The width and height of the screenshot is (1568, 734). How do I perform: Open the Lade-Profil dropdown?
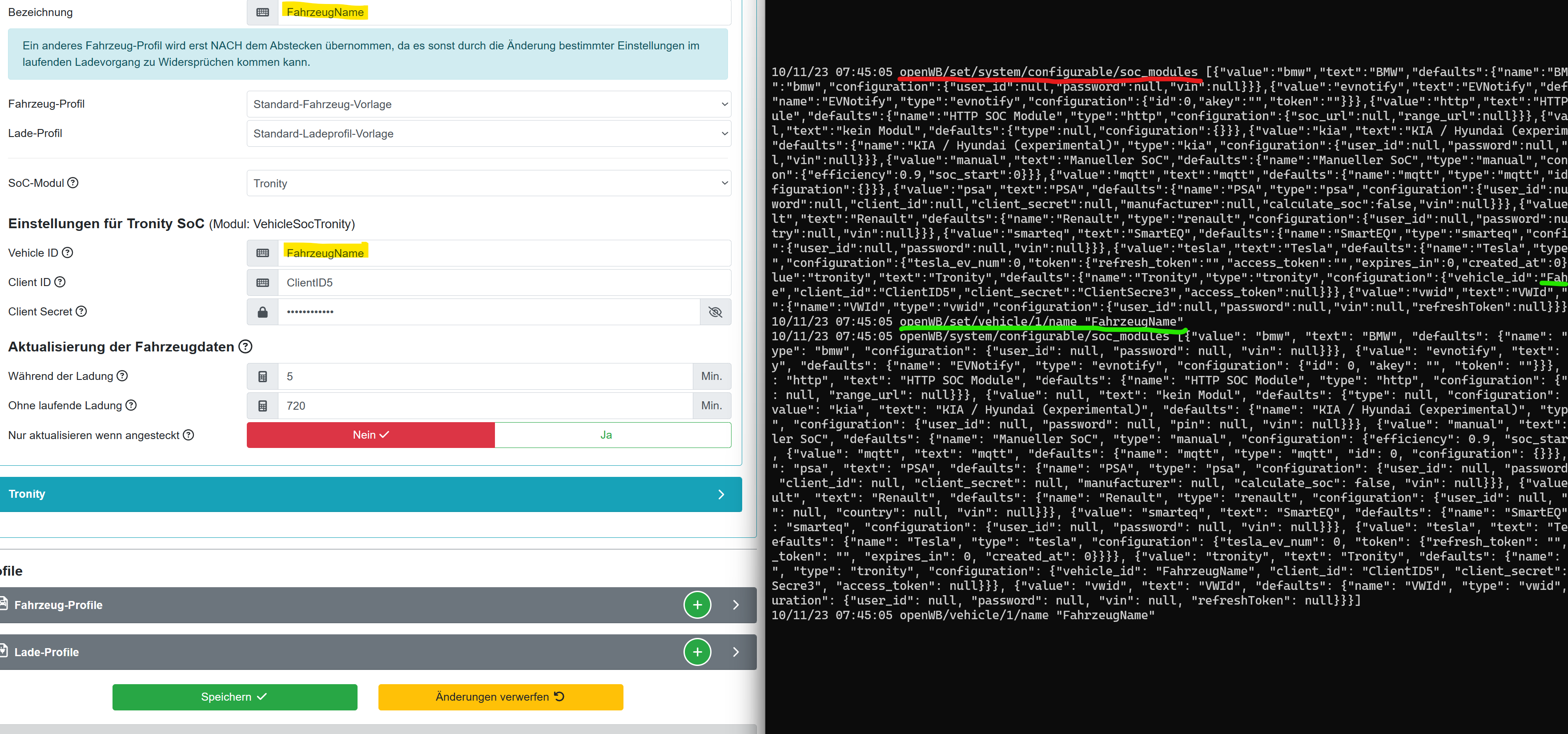click(488, 133)
